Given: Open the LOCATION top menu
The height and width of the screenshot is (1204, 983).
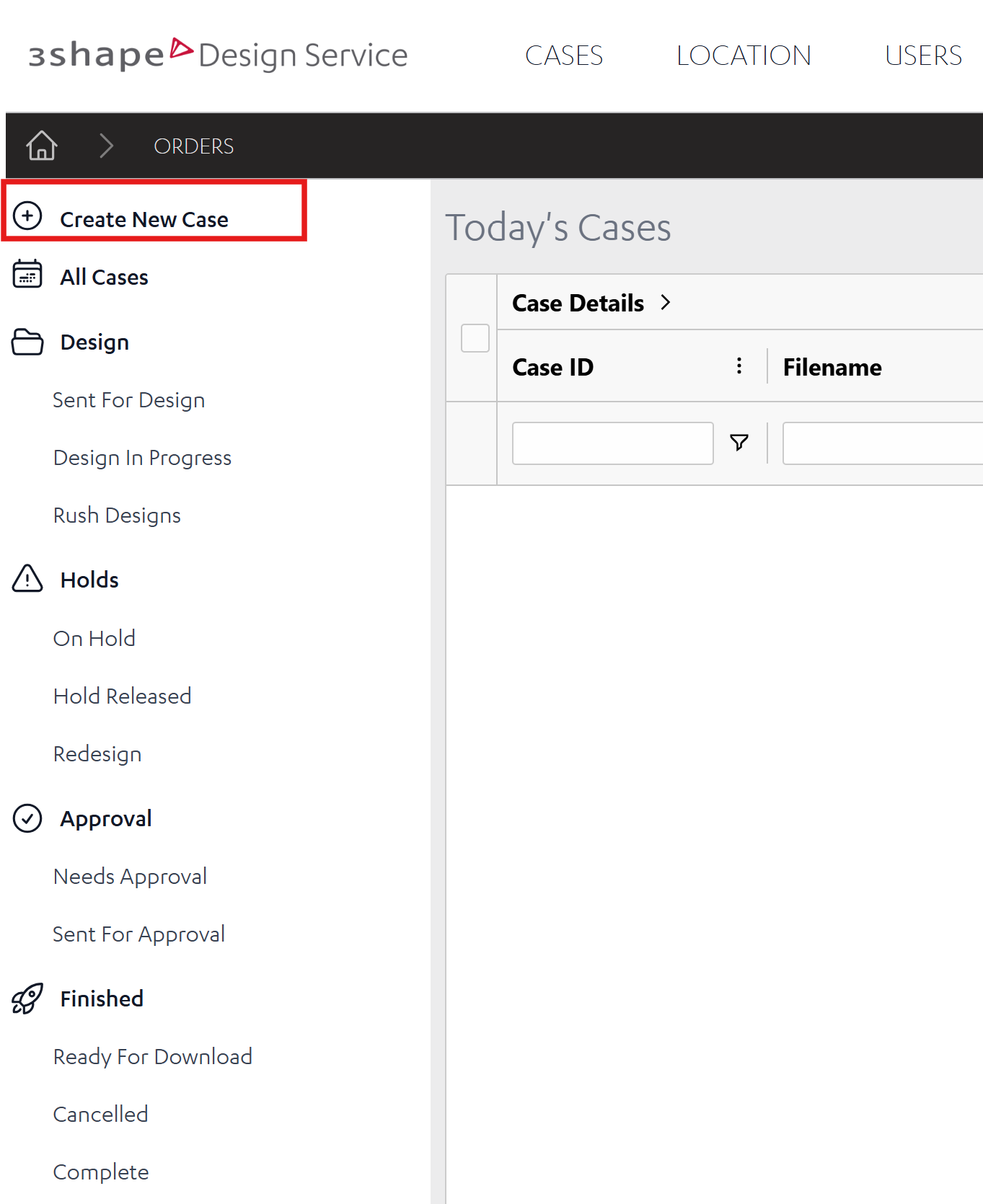Looking at the screenshot, I should point(744,56).
